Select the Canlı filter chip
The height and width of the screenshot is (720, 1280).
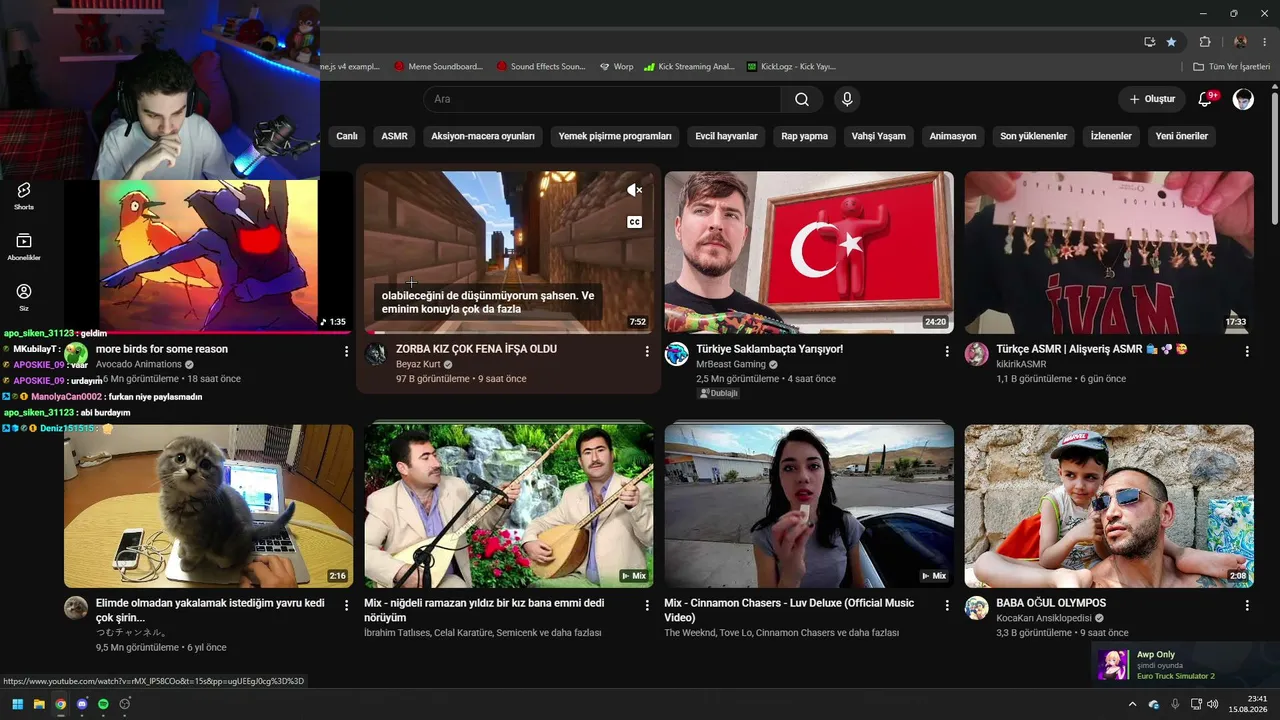[x=347, y=136]
